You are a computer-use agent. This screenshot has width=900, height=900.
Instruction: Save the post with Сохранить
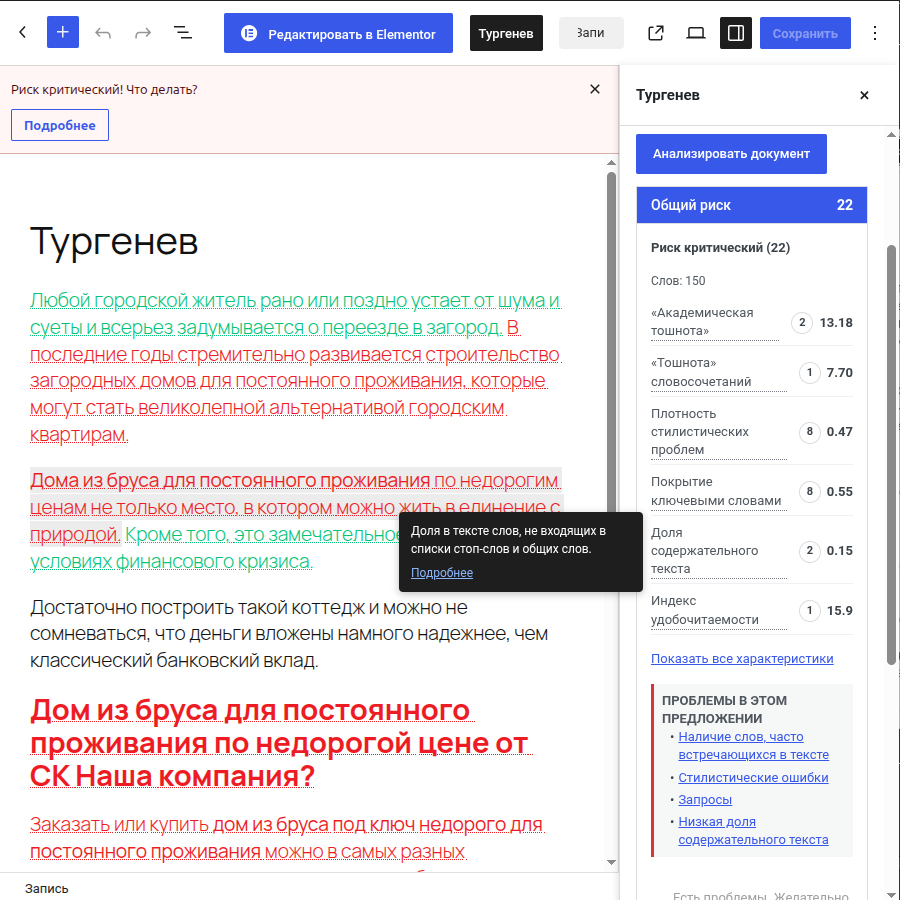(805, 33)
